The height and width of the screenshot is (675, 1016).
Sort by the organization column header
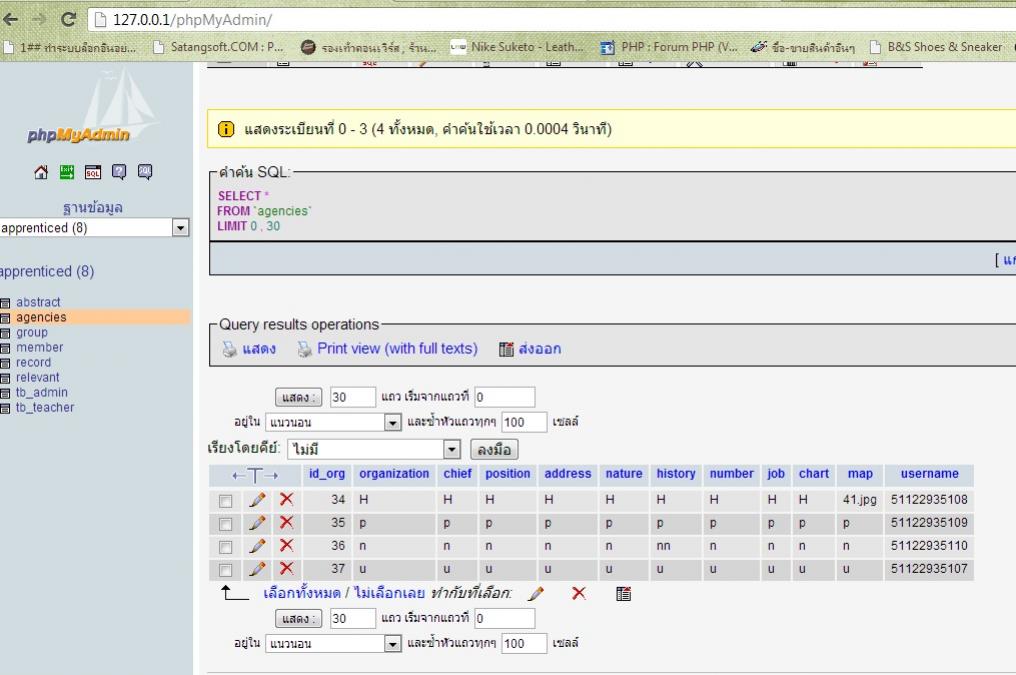pos(394,474)
